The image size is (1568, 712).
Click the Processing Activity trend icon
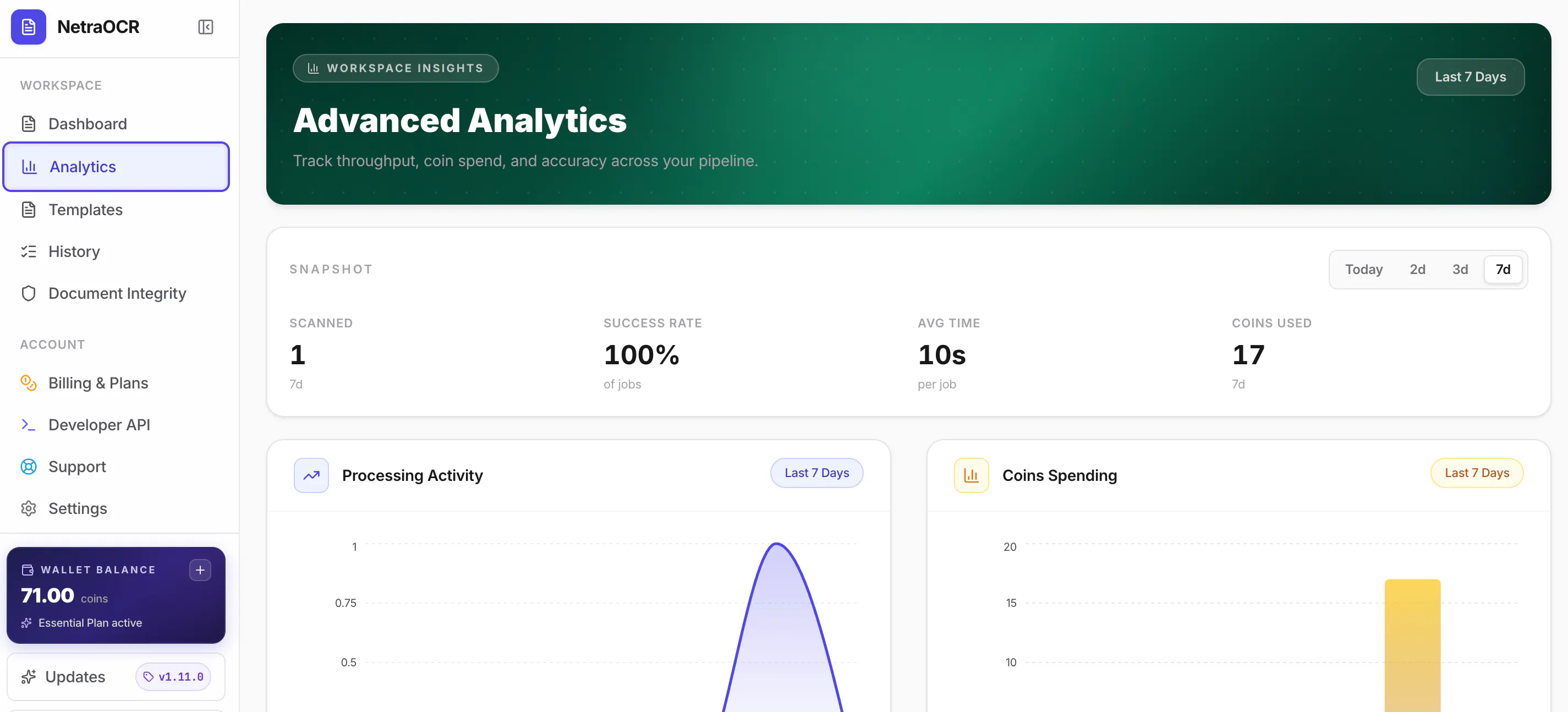pyautogui.click(x=311, y=475)
